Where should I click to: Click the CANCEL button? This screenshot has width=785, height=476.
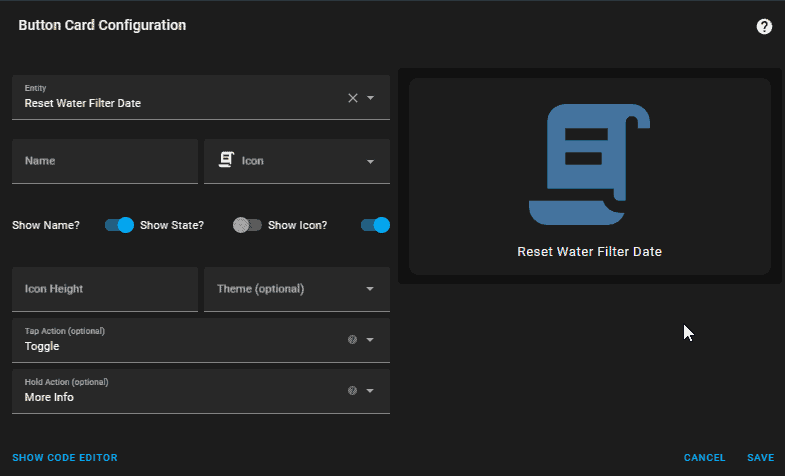tap(704, 457)
